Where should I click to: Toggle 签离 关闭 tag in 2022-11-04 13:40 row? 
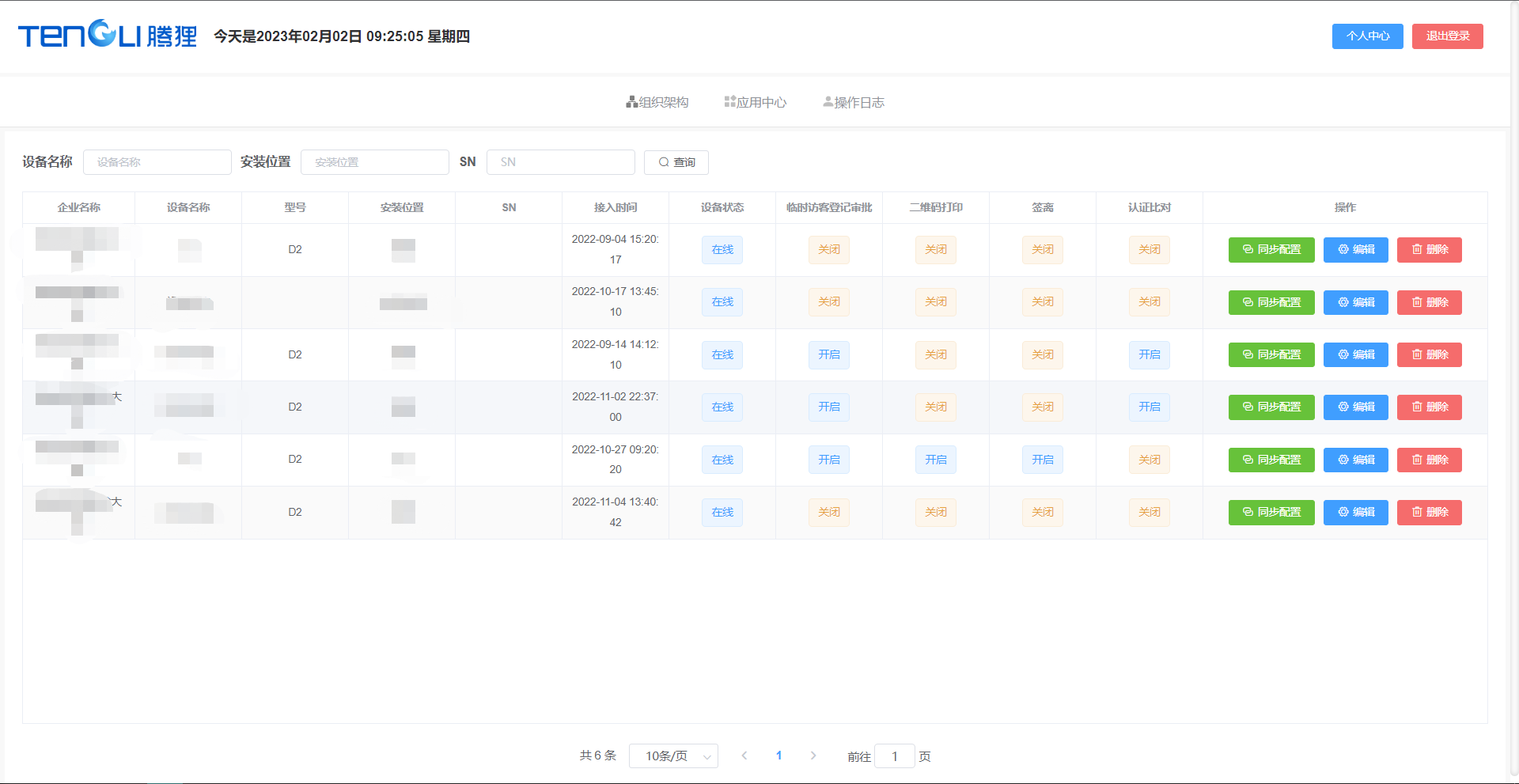pyautogui.click(x=1043, y=512)
